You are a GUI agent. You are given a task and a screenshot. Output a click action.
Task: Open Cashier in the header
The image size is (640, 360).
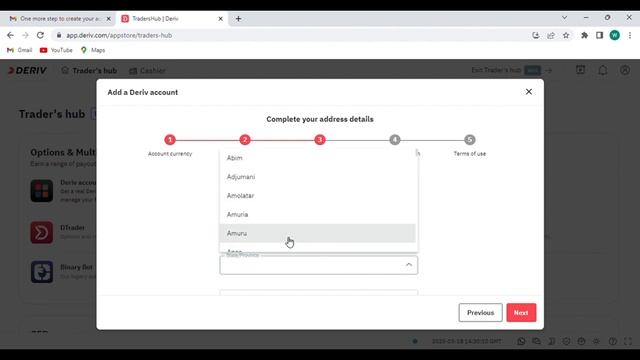coord(147,71)
